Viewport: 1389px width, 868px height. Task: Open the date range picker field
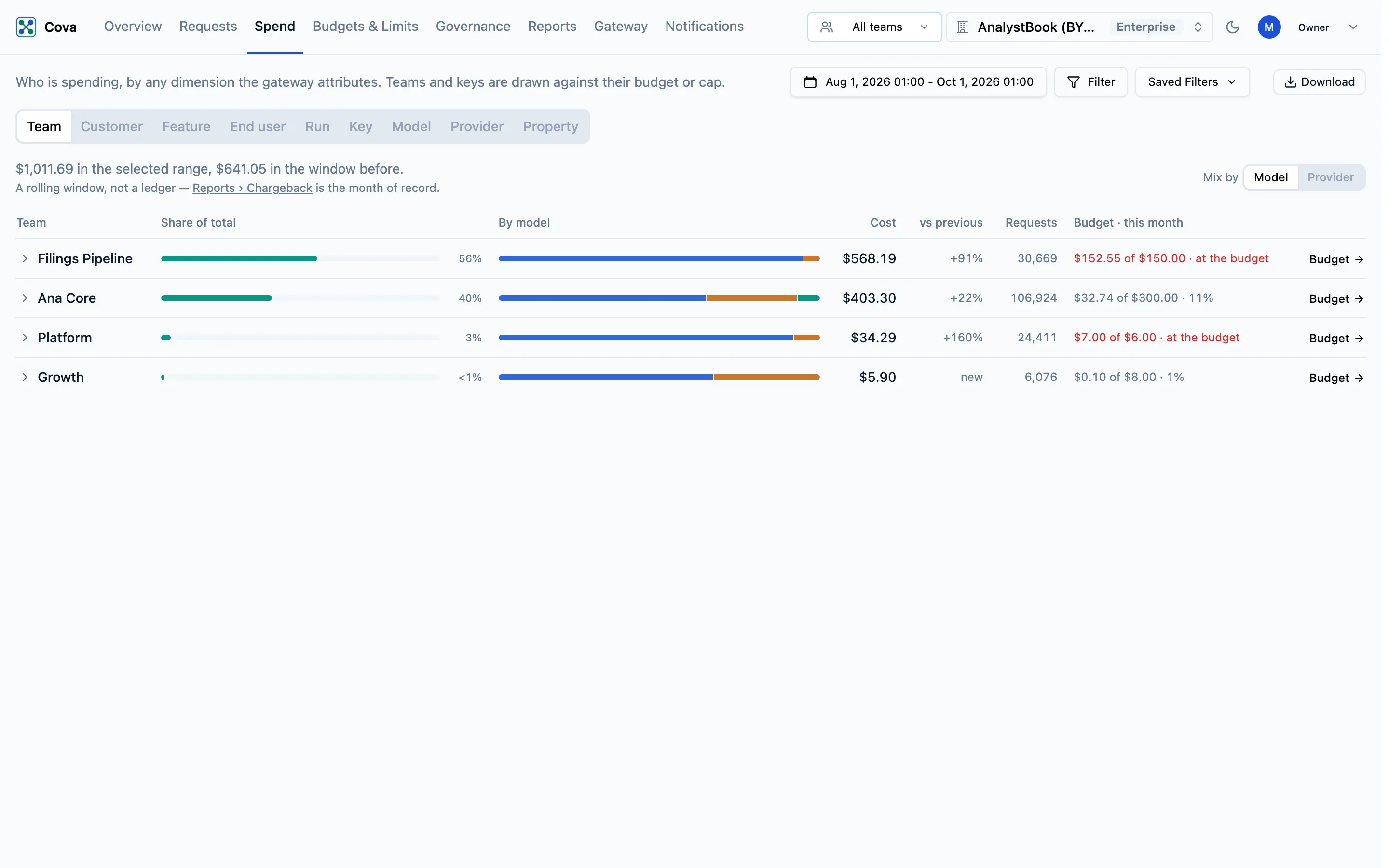coord(917,82)
